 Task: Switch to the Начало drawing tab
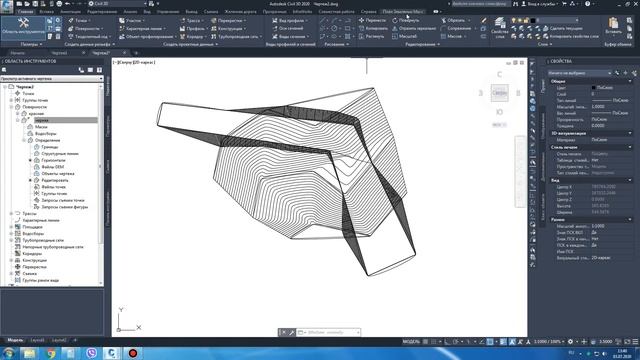[18, 53]
